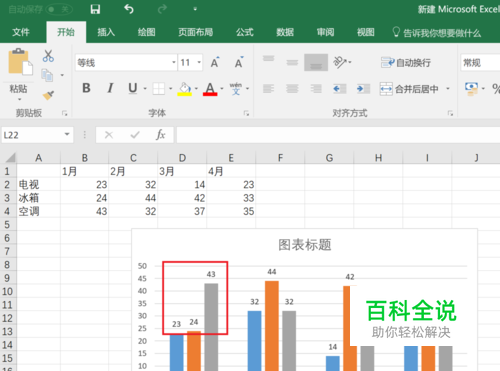This screenshot has height=371, width=500.
Task: Click the Borders icon
Action: point(159,89)
